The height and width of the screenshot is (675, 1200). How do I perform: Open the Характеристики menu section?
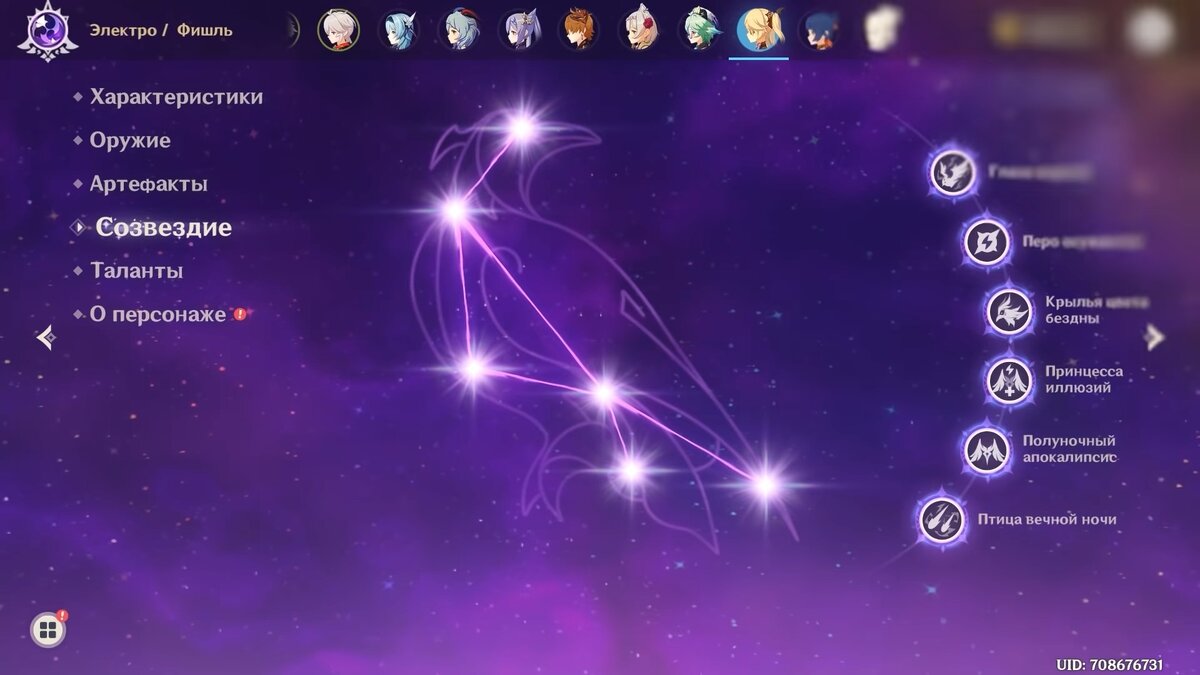(x=176, y=97)
